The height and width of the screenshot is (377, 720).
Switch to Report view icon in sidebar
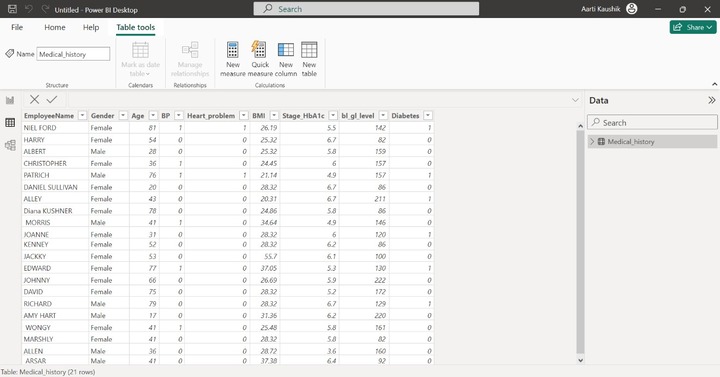pyautogui.click(x=10, y=100)
